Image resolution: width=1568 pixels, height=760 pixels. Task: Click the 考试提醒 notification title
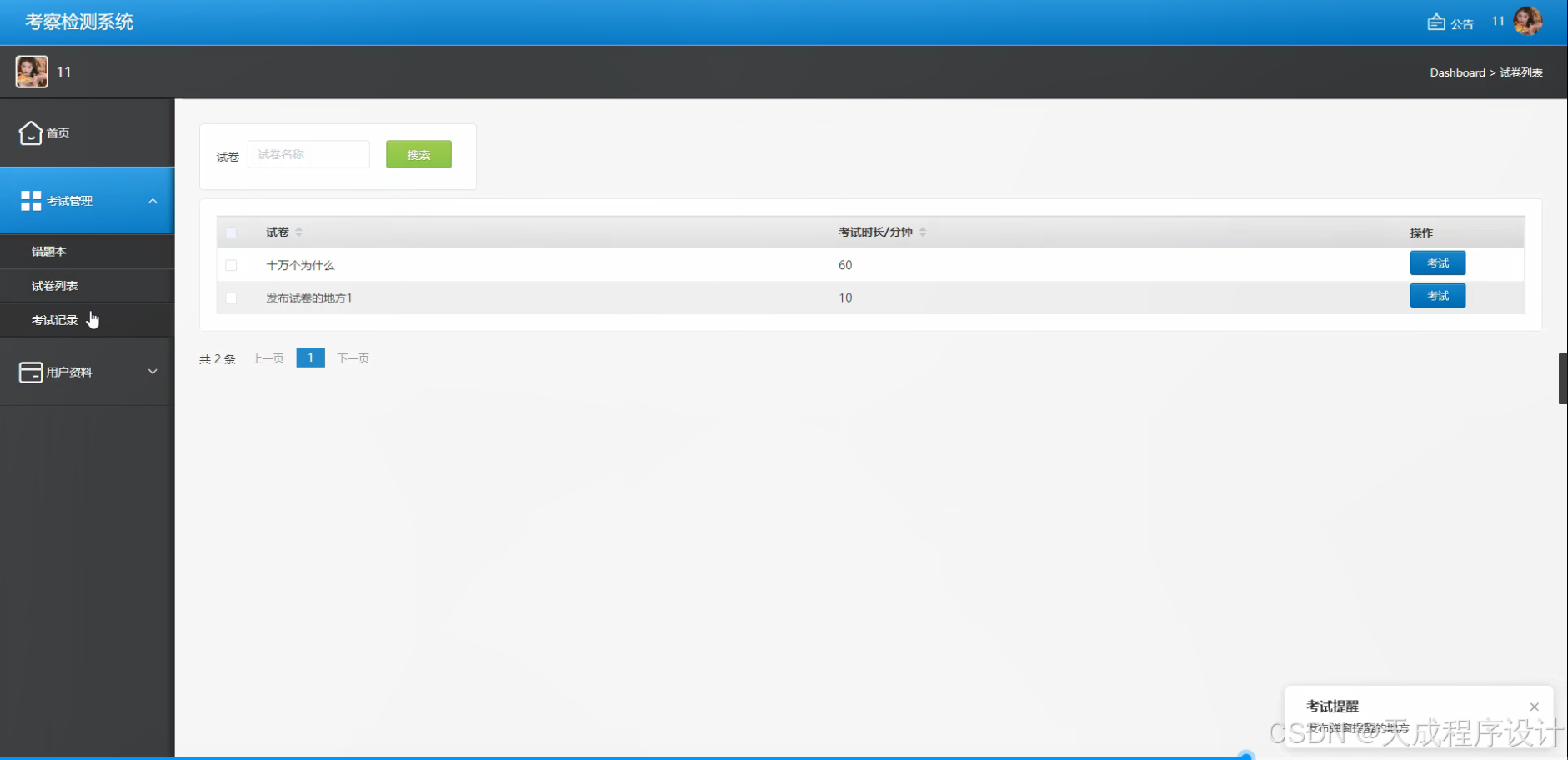(x=1332, y=707)
